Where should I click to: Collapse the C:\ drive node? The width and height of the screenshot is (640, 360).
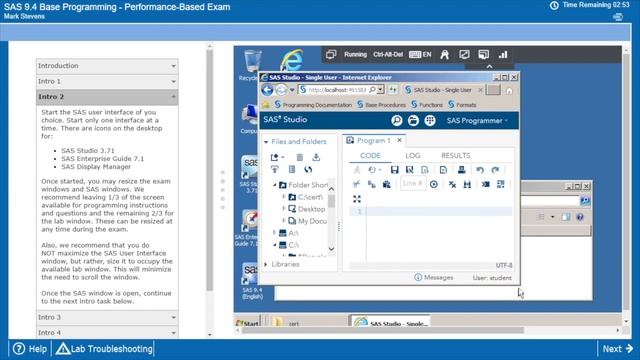click(275, 245)
